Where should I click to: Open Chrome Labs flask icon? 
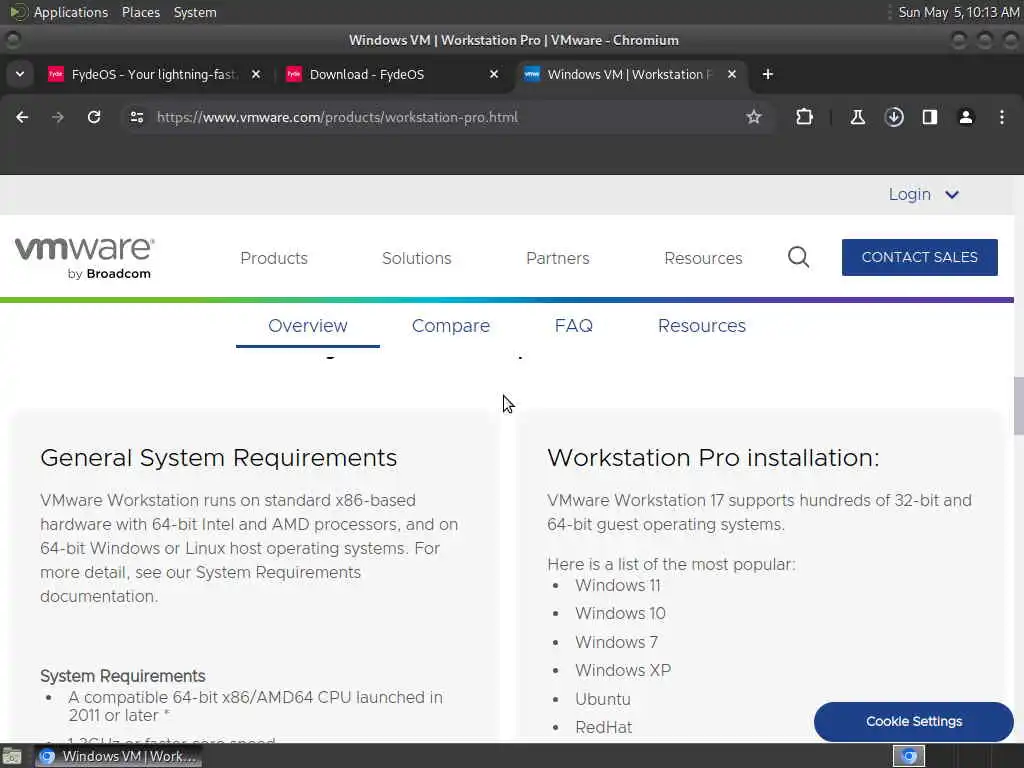pyautogui.click(x=857, y=117)
